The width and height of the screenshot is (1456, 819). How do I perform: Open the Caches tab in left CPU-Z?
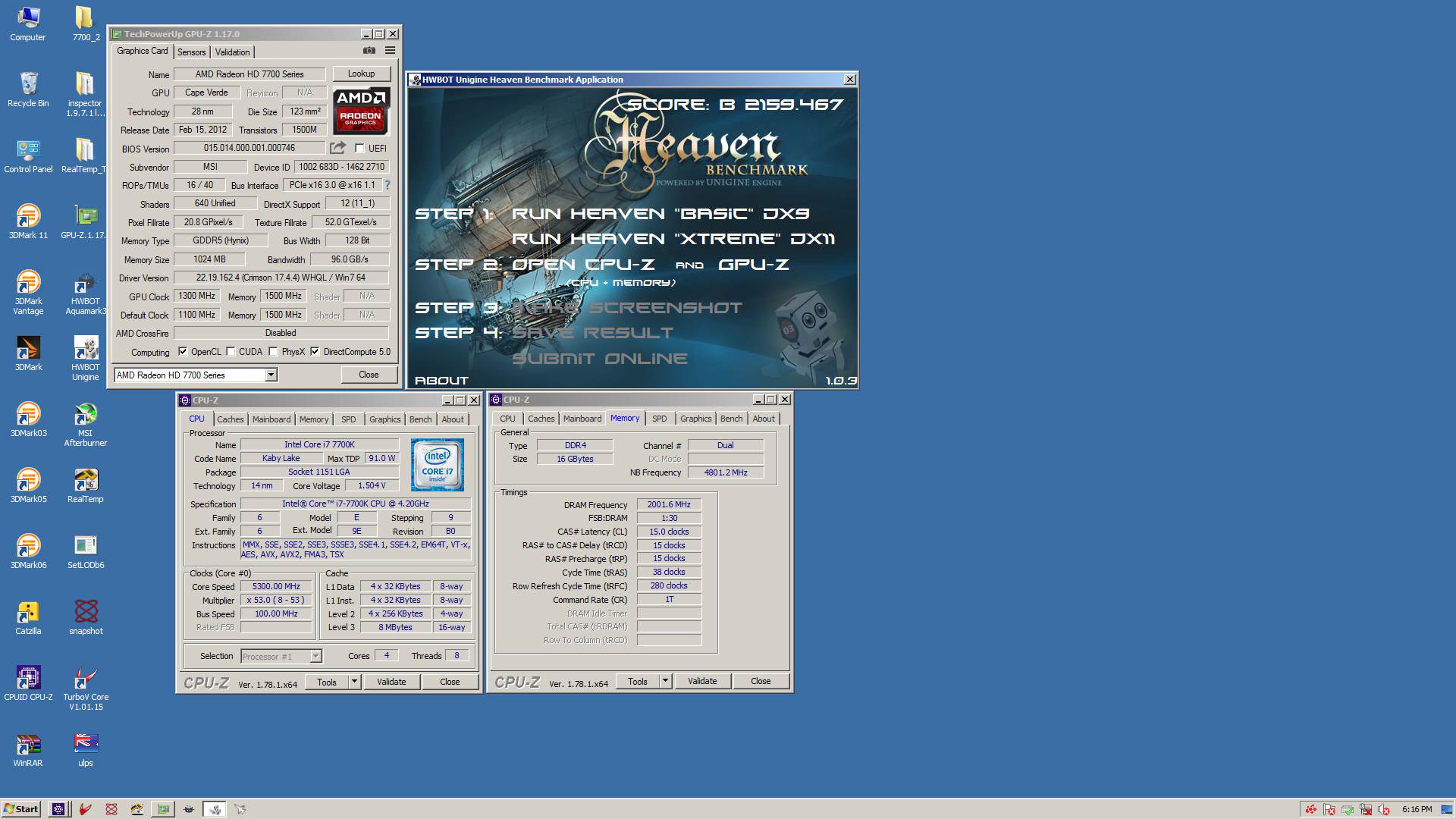(x=231, y=419)
